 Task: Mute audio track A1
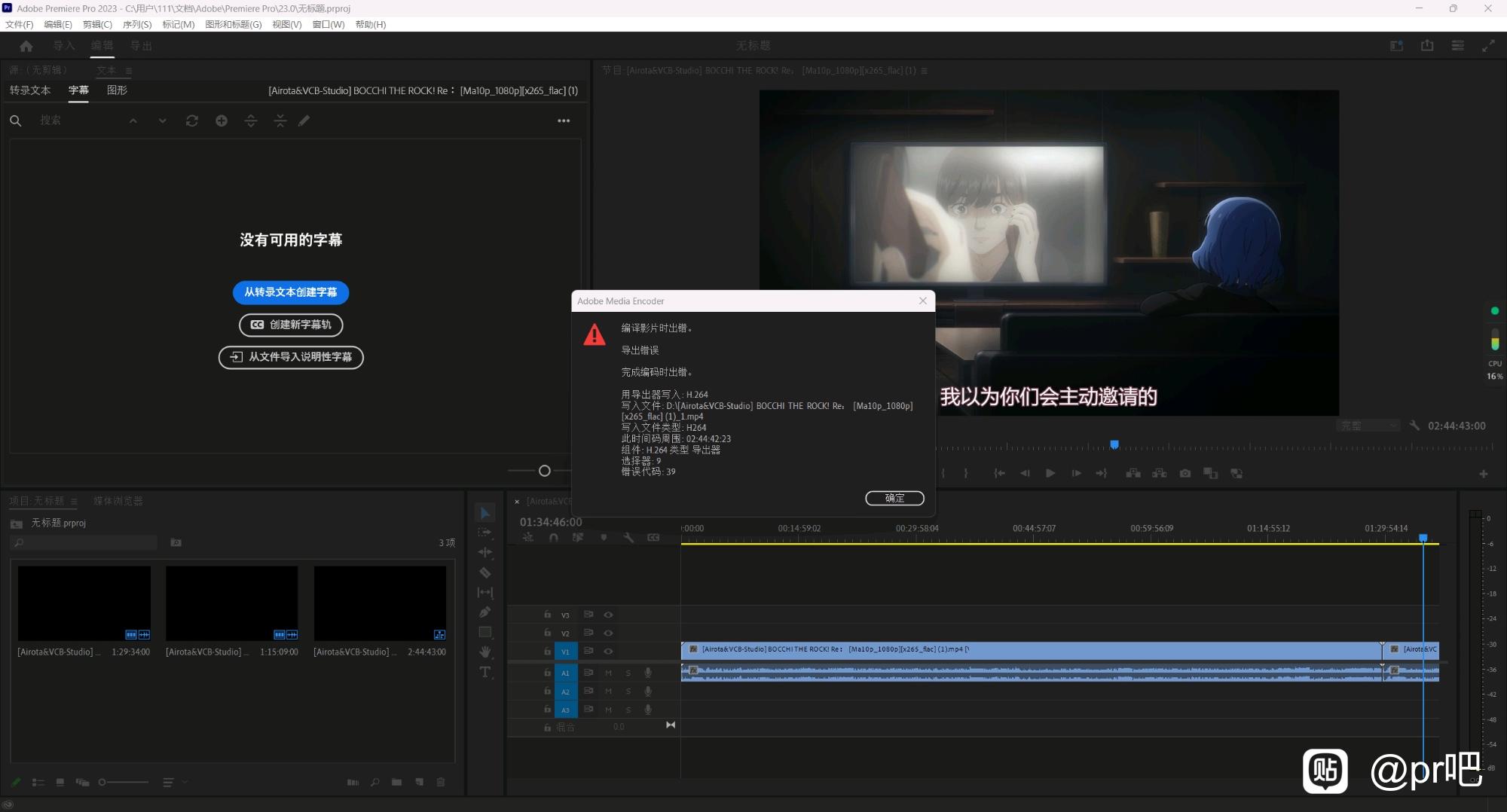[x=608, y=673]
